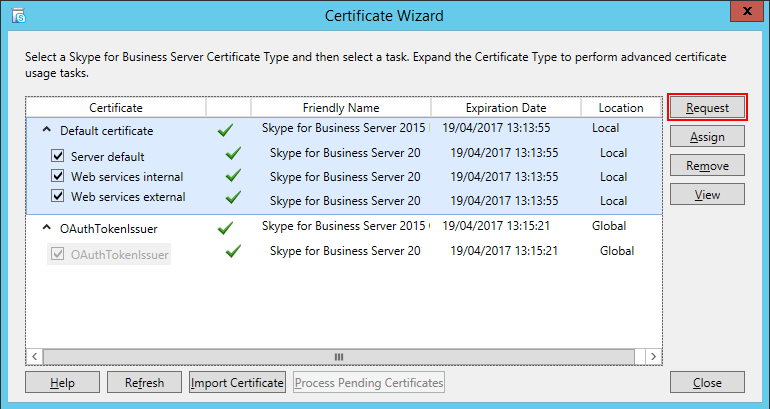Click green checkmark beside Server default
Viewport: 770px width, 409px height.
click(x=233, y=153)
